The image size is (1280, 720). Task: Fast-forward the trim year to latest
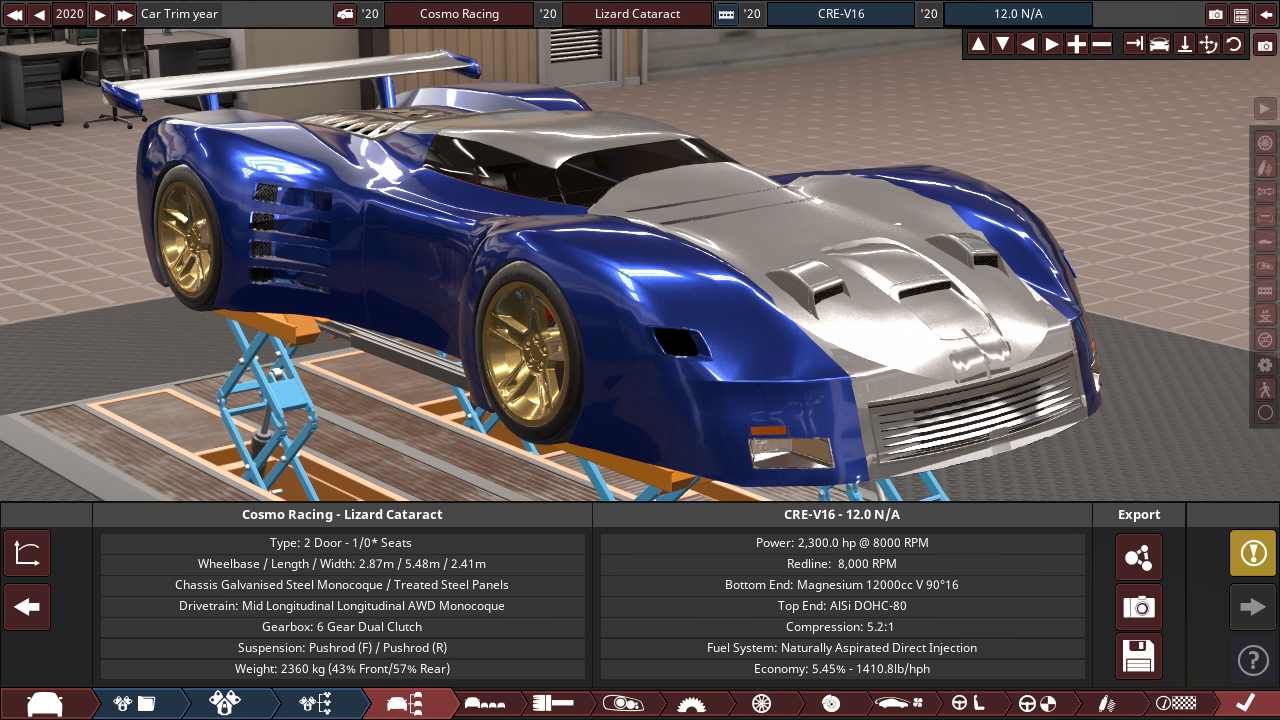(124, 14)
